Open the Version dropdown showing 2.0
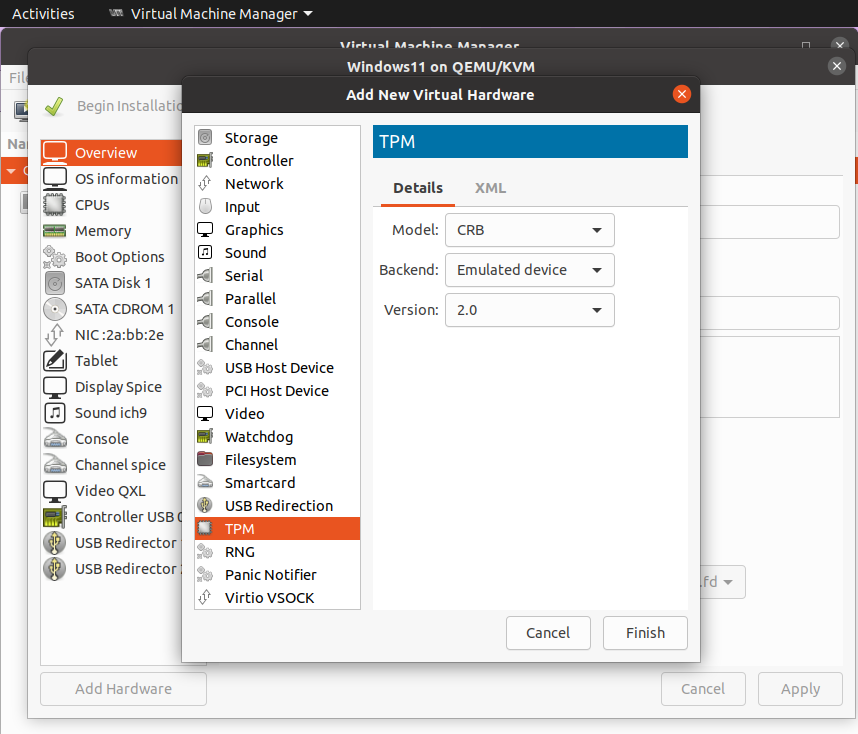 coord(530,310)
